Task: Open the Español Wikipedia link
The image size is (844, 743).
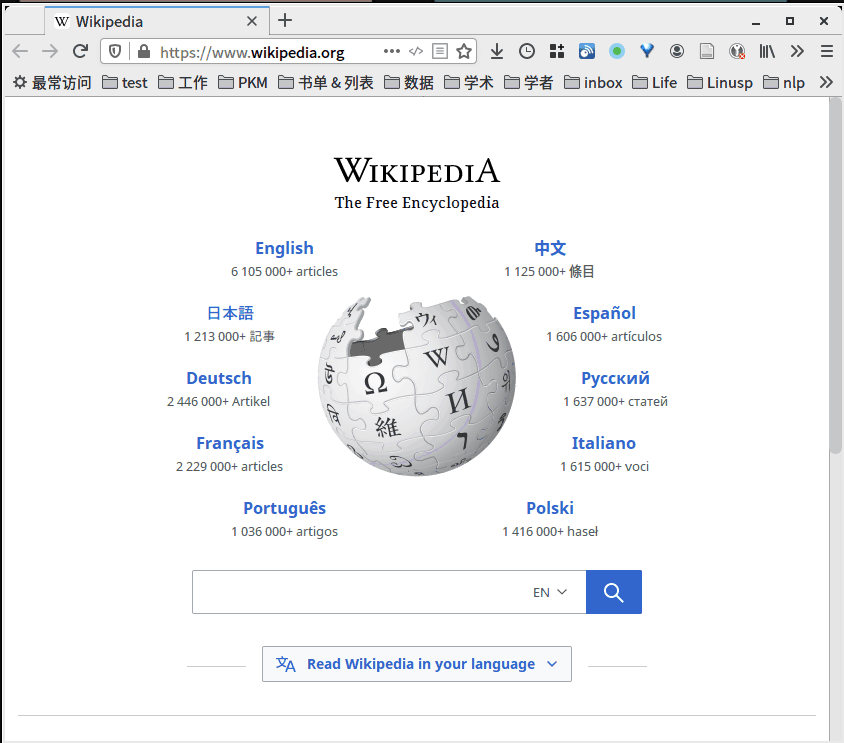Action: pos(604,313)
